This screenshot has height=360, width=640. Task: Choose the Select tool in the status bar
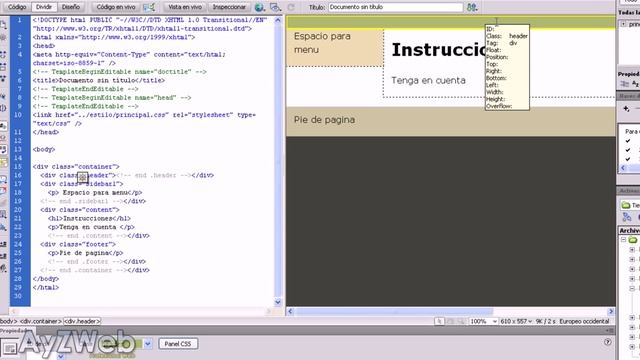439,322
